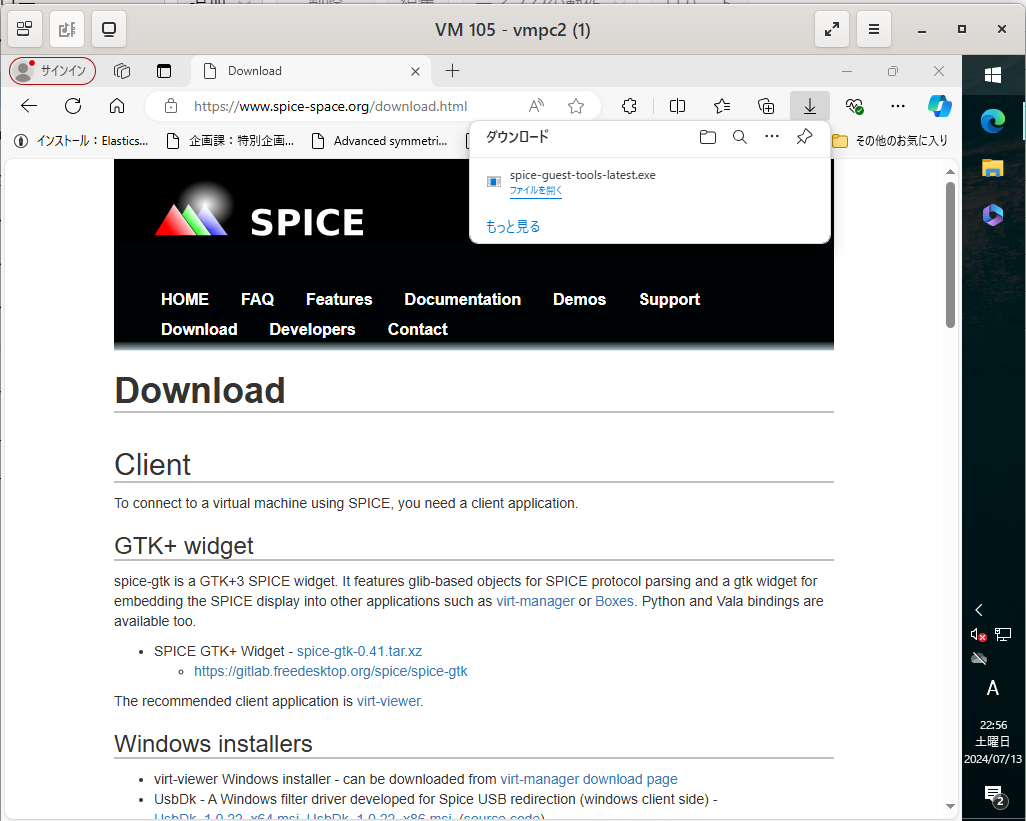Unmute the speaker in the system tray

point(977,634)
